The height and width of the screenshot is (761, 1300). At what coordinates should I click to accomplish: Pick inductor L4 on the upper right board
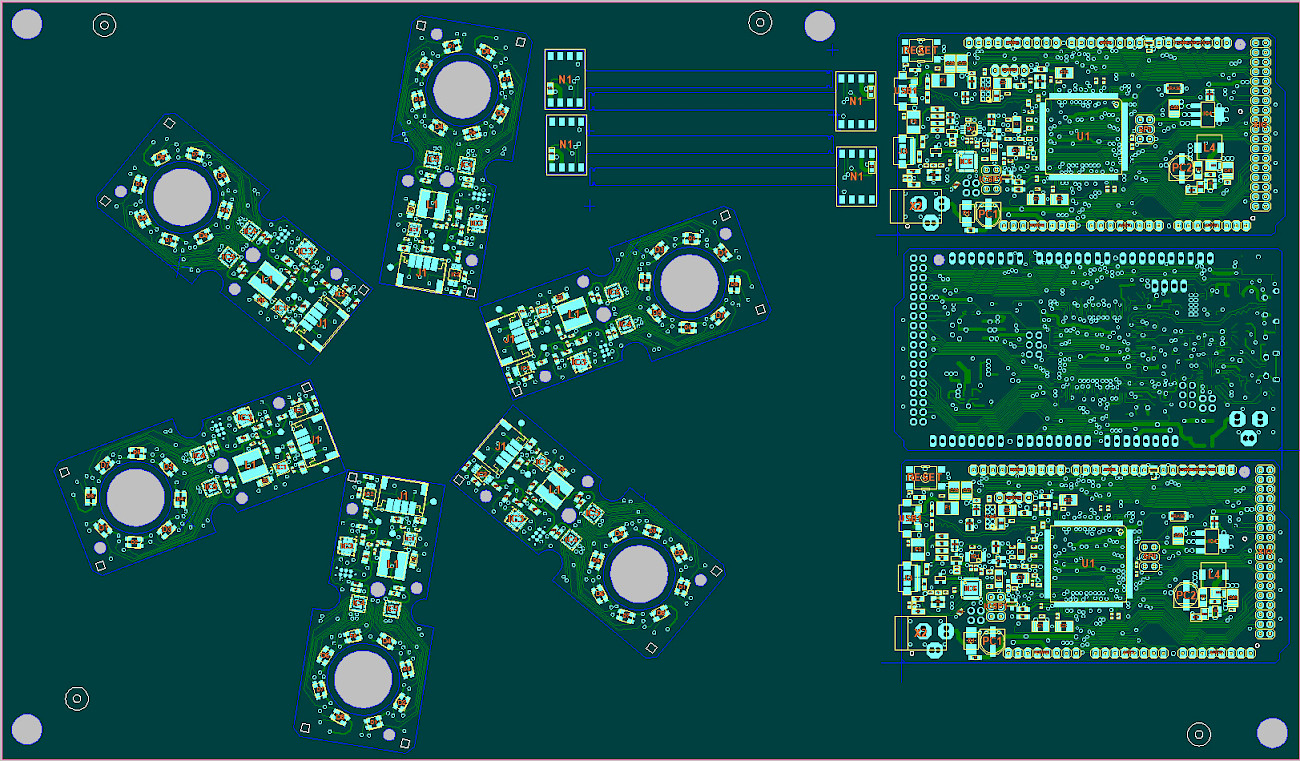tap(1209, 147)
